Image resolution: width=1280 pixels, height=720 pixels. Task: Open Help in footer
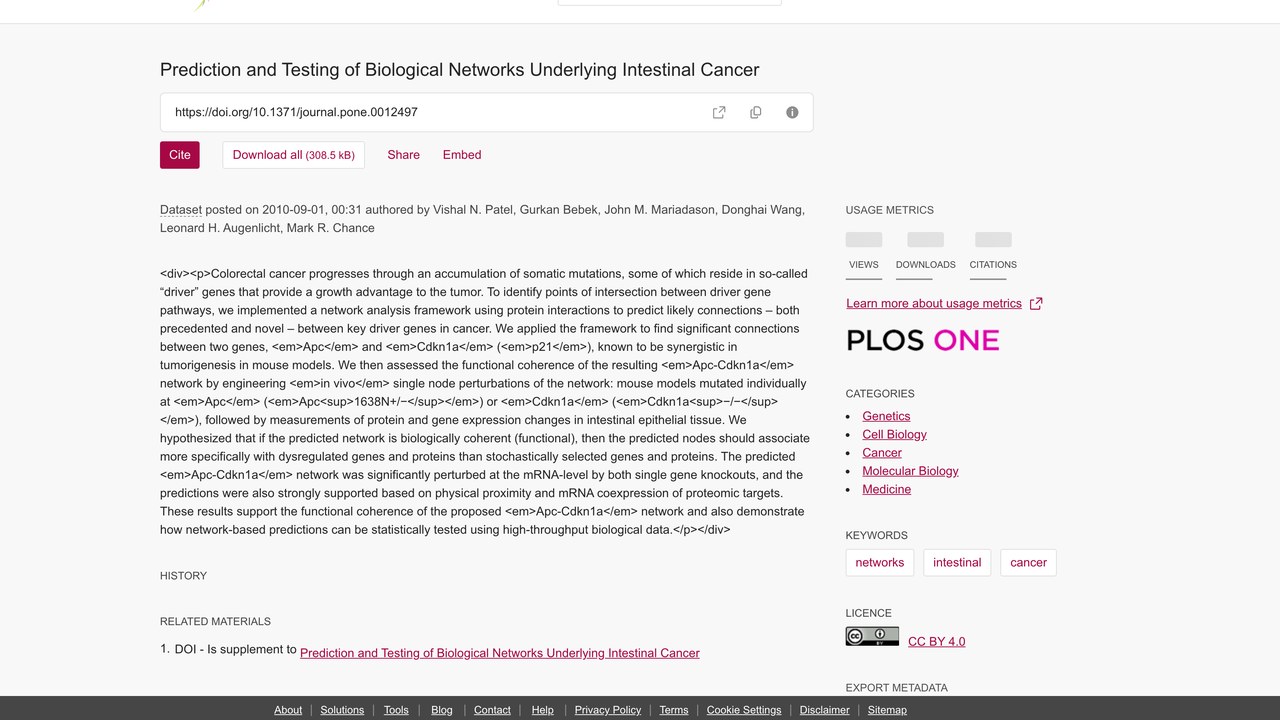(542, 710)
